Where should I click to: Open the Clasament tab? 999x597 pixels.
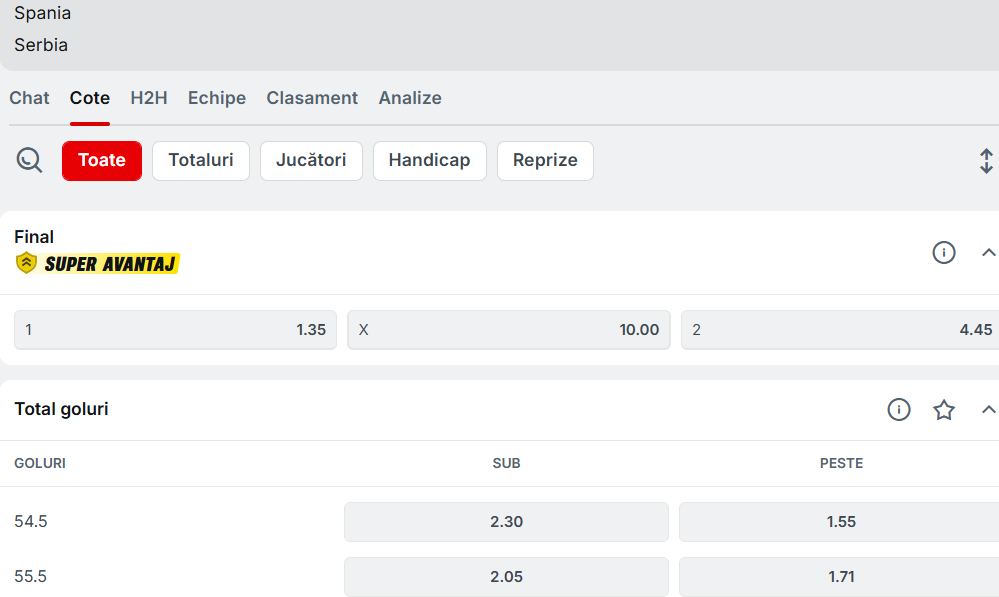(x=312, y=98)
